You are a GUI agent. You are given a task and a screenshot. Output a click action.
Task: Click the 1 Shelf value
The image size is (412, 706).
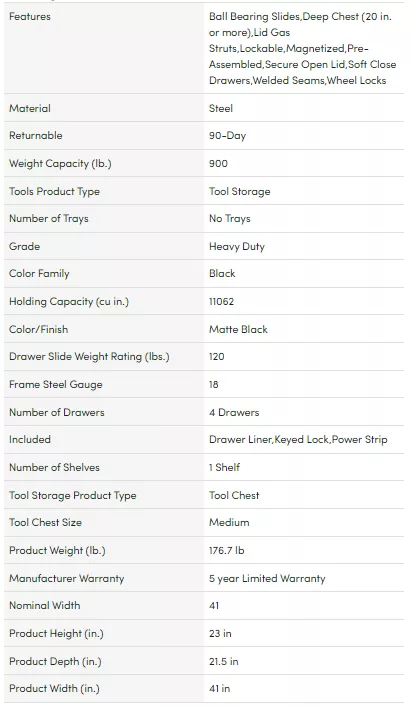[224, 467]
